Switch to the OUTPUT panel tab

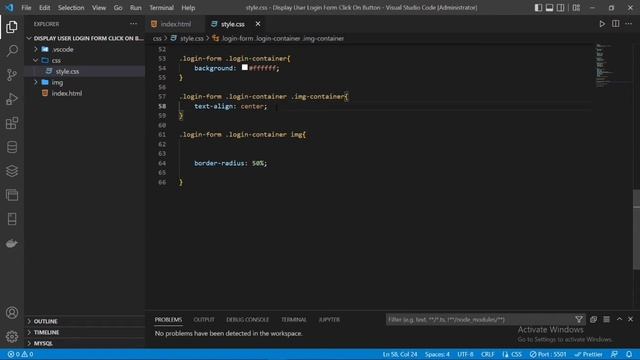204,320
